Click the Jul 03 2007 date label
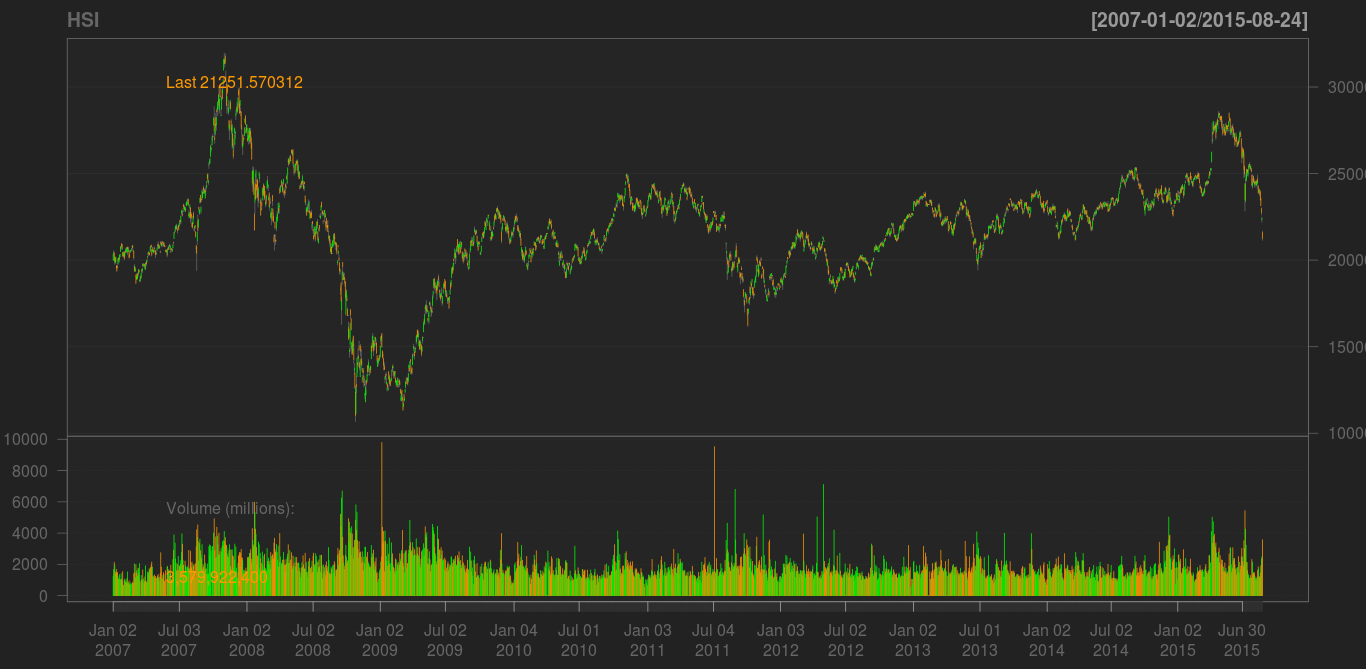This screenshot has width=1366, height=669. [179, 640]
